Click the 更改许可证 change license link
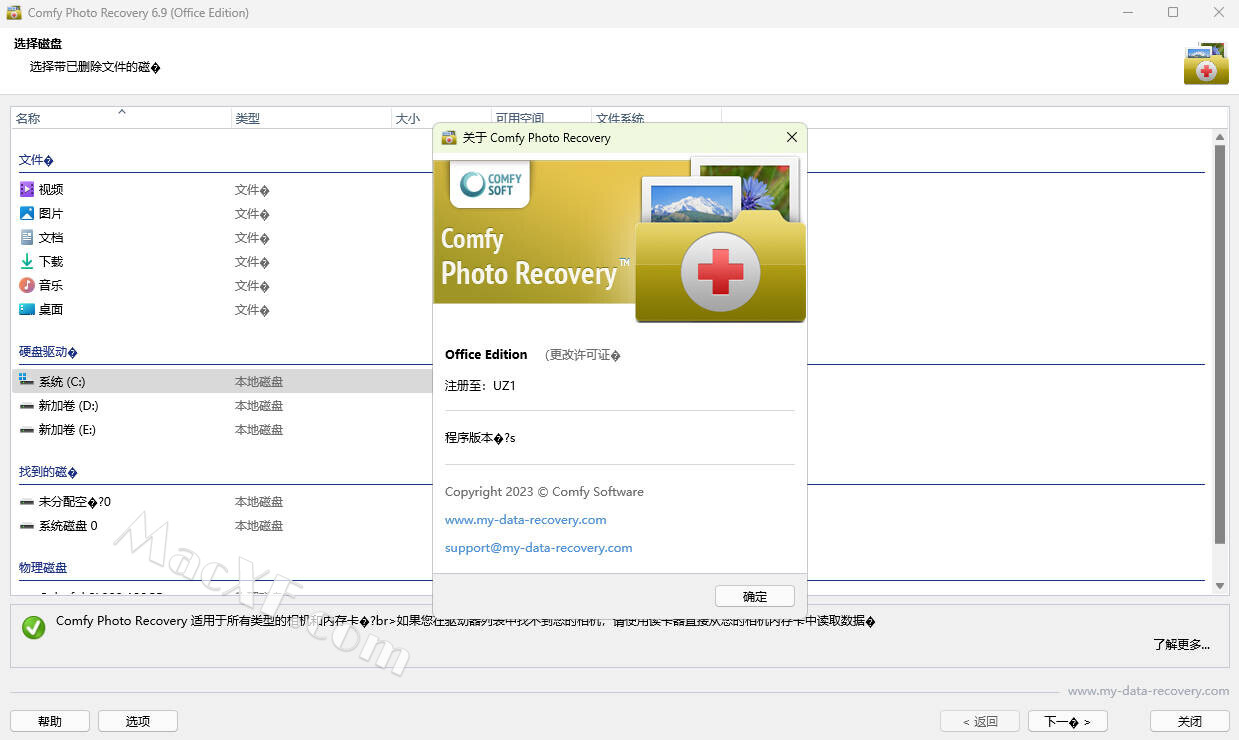 click(x=583, y=355)
